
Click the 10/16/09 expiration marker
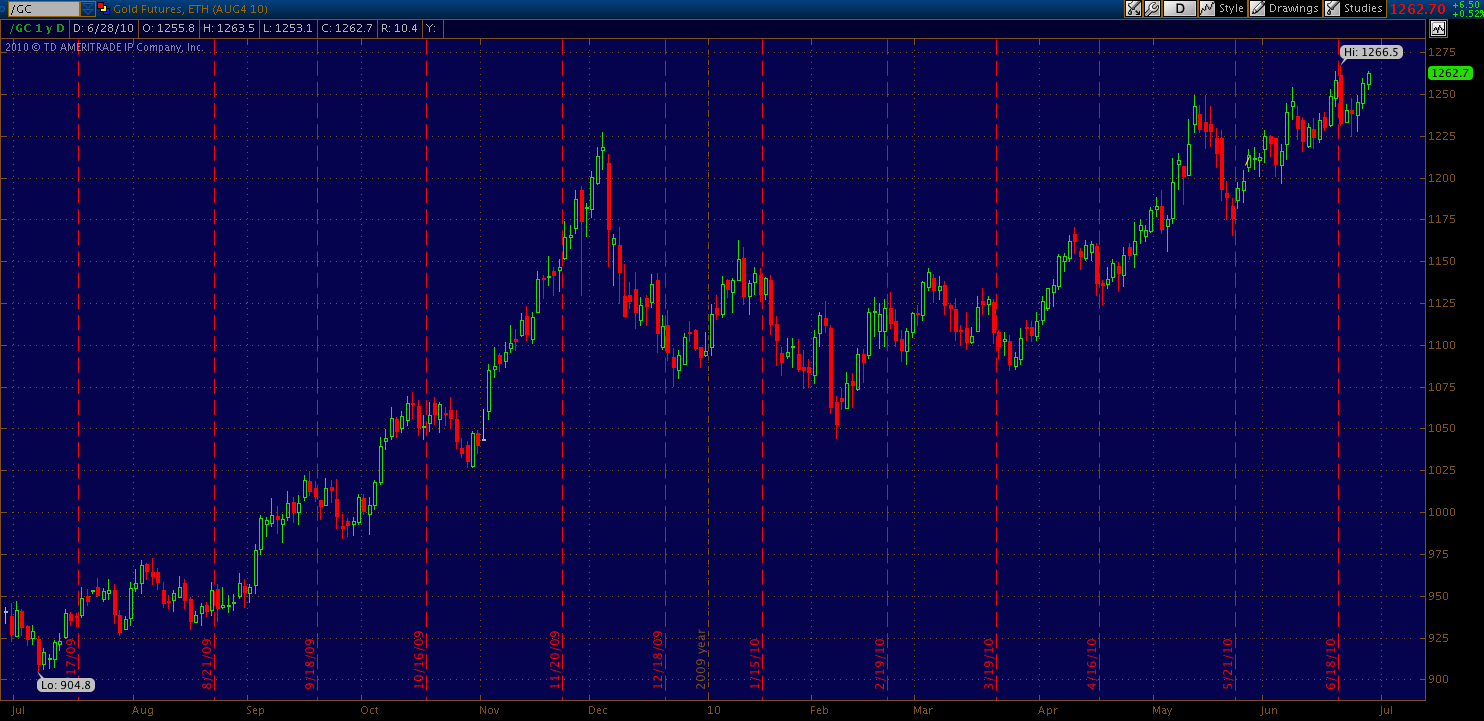point(420,661)
